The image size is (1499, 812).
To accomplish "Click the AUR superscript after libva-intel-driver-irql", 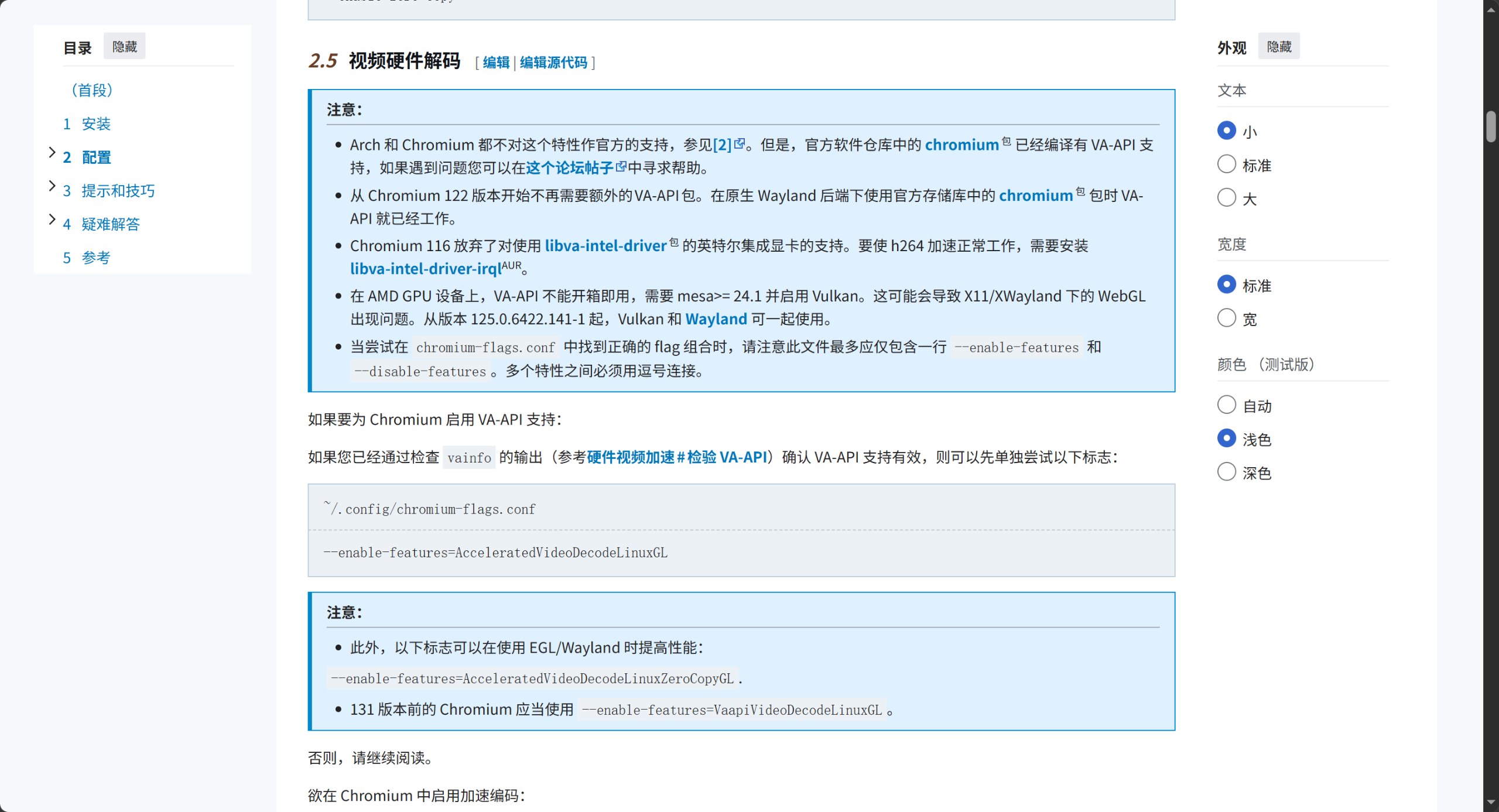I will pyautogui.click(x=511, y=265).
